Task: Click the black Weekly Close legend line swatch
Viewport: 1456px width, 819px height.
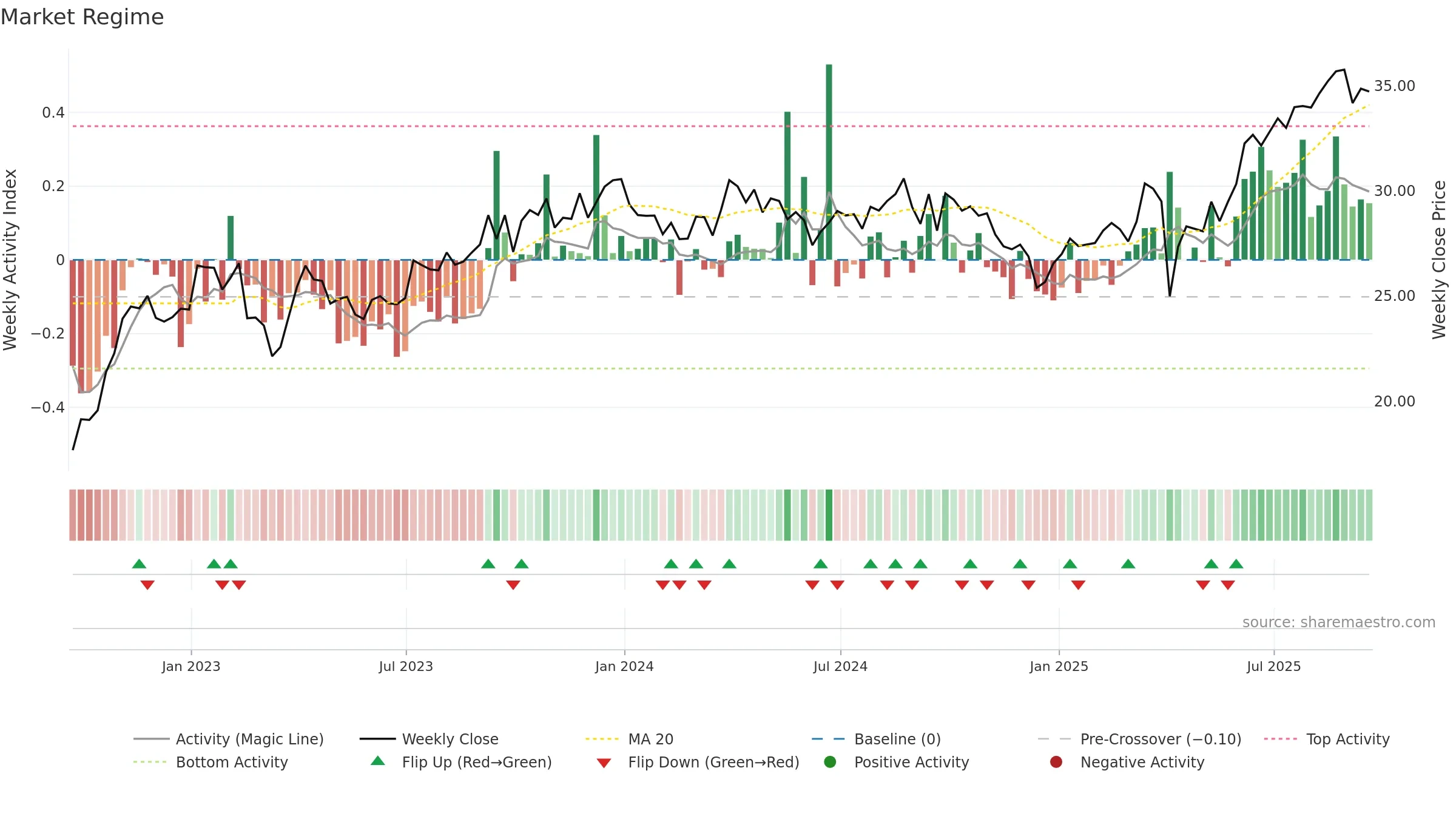Action: click(x=377, y=739)
